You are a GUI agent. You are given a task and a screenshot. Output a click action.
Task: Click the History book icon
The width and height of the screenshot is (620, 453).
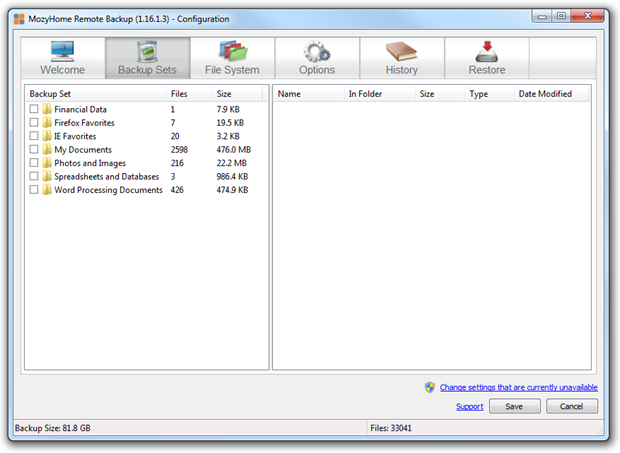tap(401, 51)
